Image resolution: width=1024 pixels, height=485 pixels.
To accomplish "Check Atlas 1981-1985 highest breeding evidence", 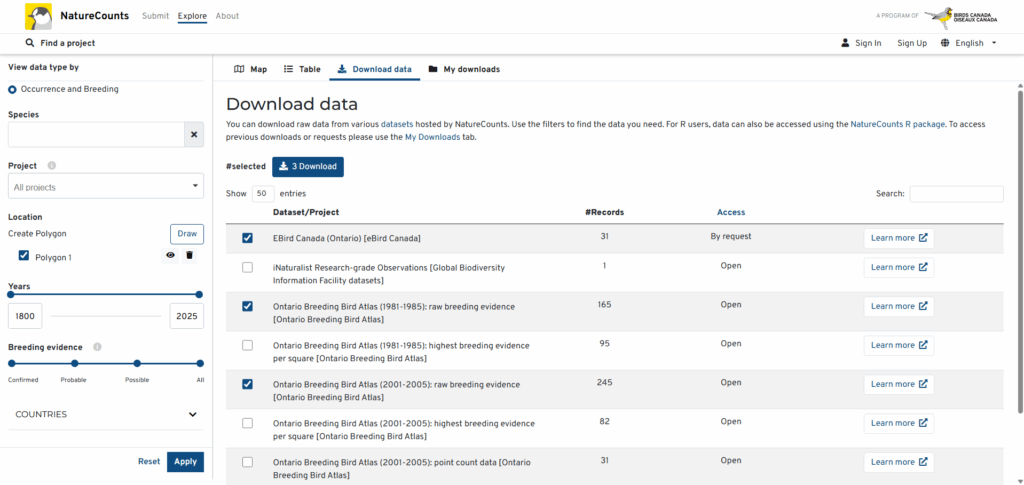I will (248, 345).
